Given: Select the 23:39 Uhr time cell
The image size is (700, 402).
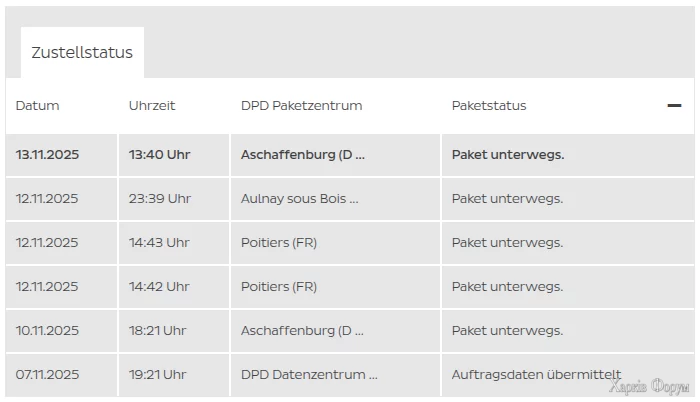Looking at the screenshot, I should tap(159, 199).
